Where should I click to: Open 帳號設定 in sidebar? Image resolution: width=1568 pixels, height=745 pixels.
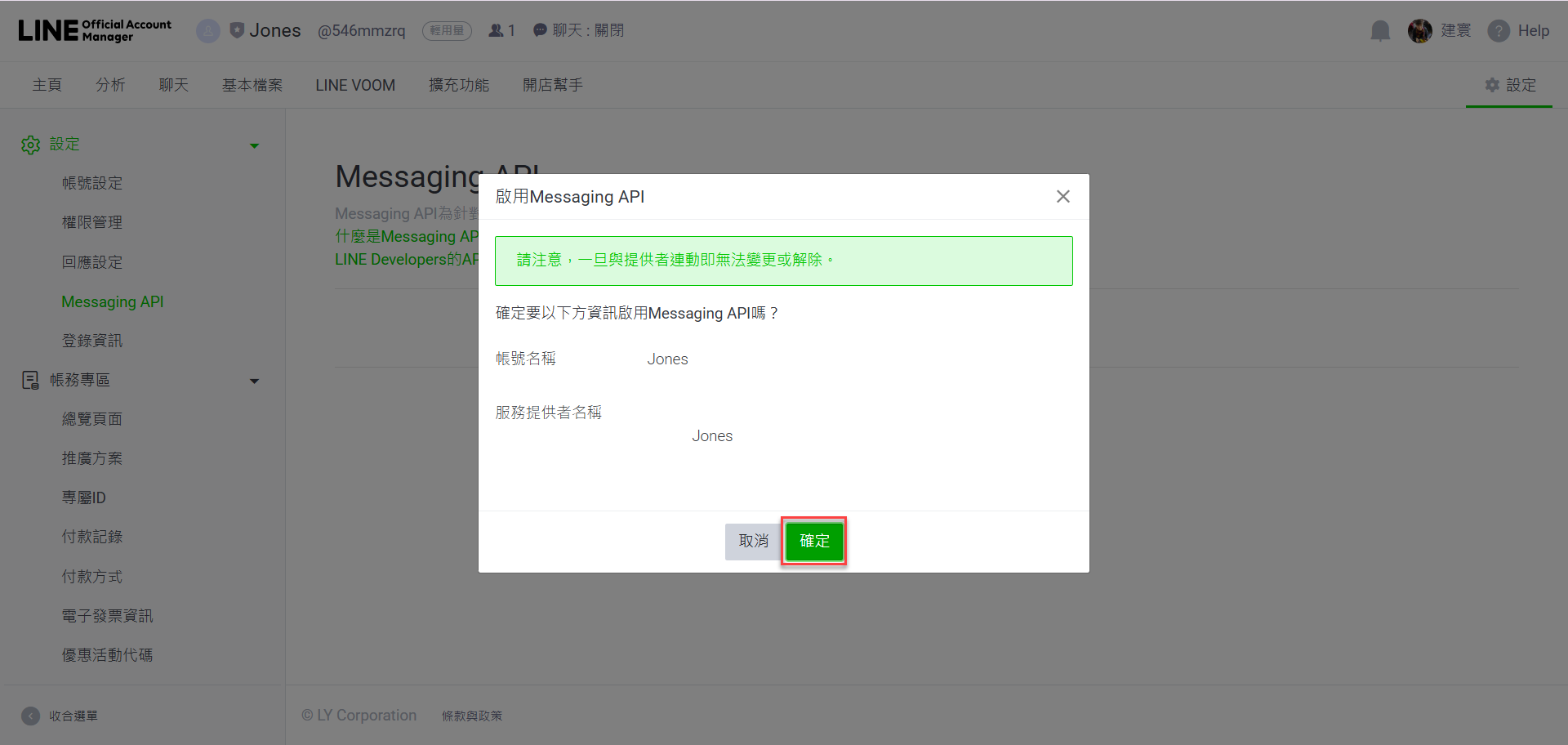tap(92, 183)
